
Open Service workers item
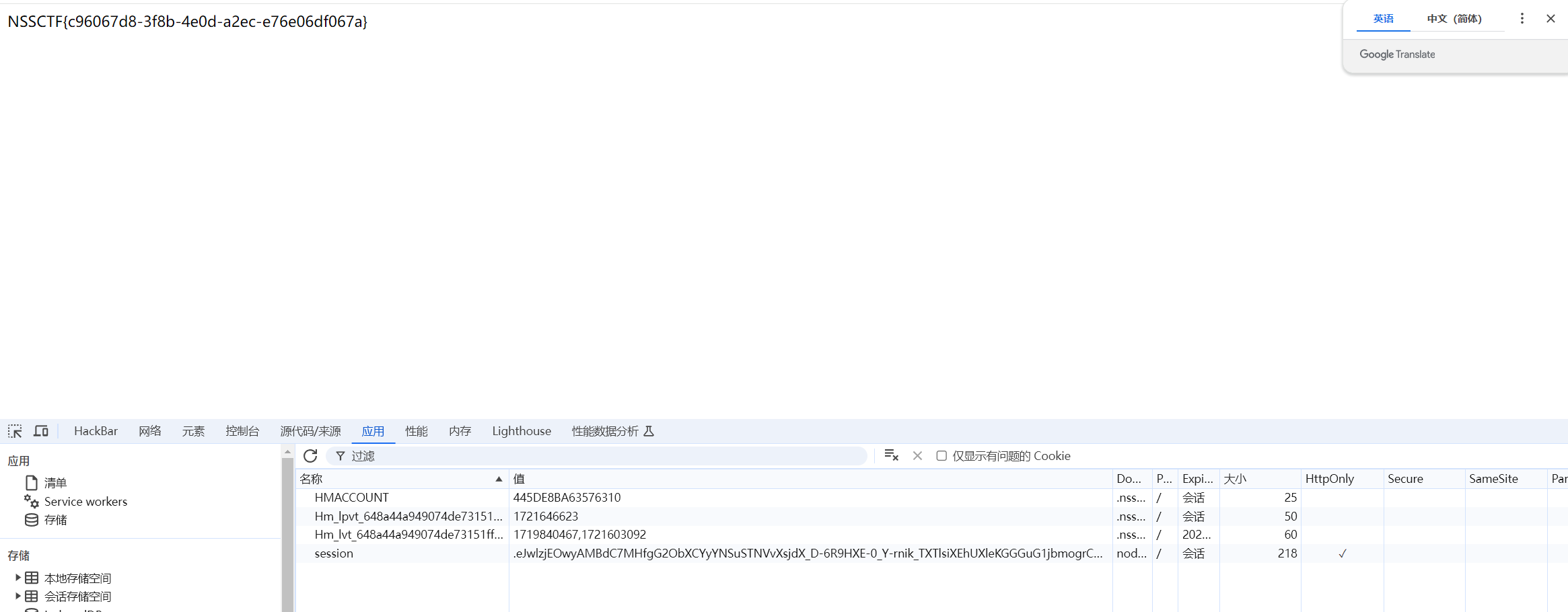click(x=85, y=502)
